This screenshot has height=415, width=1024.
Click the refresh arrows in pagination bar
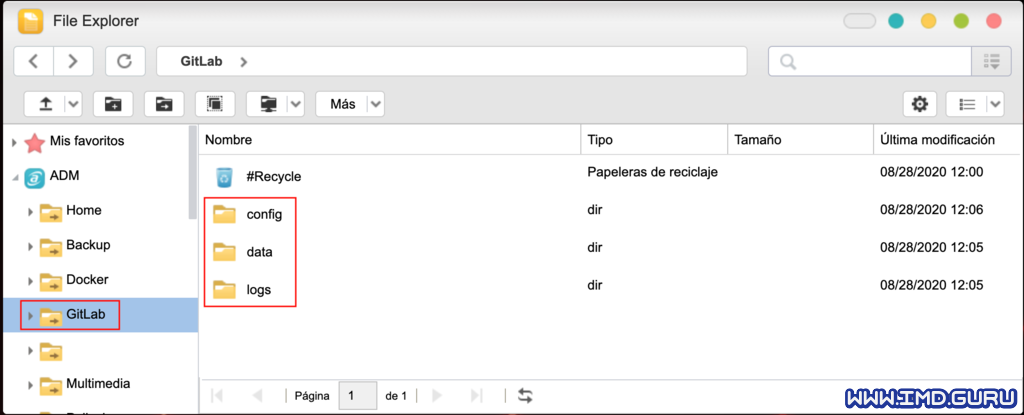tap(526, 396)
